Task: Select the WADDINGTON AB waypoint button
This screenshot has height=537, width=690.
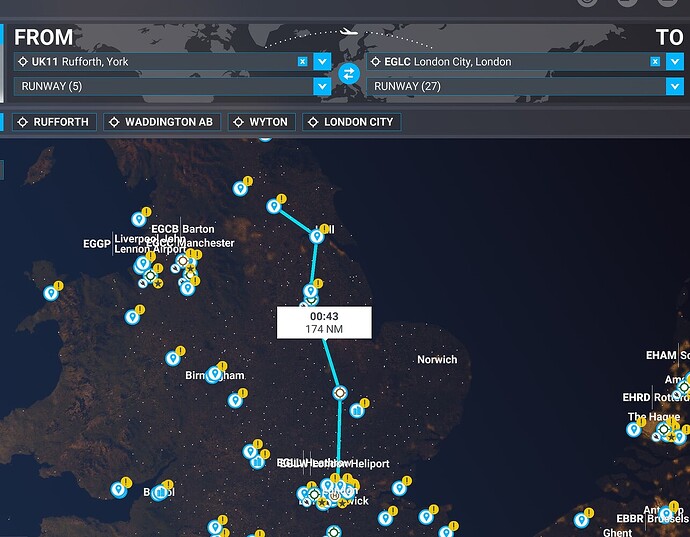Action: (161, 122)
